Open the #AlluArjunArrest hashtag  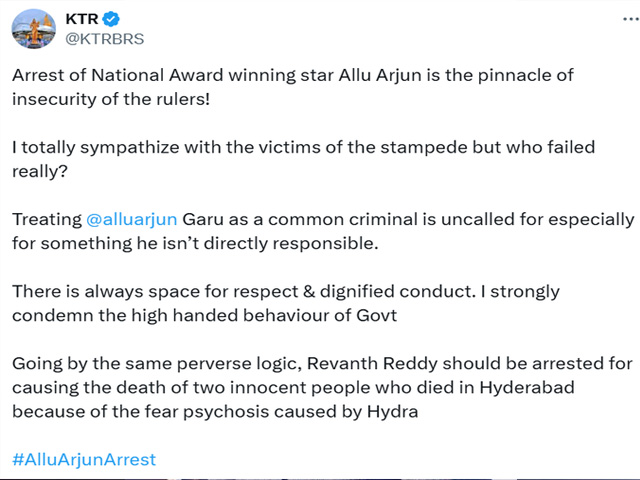coord(84,460)
